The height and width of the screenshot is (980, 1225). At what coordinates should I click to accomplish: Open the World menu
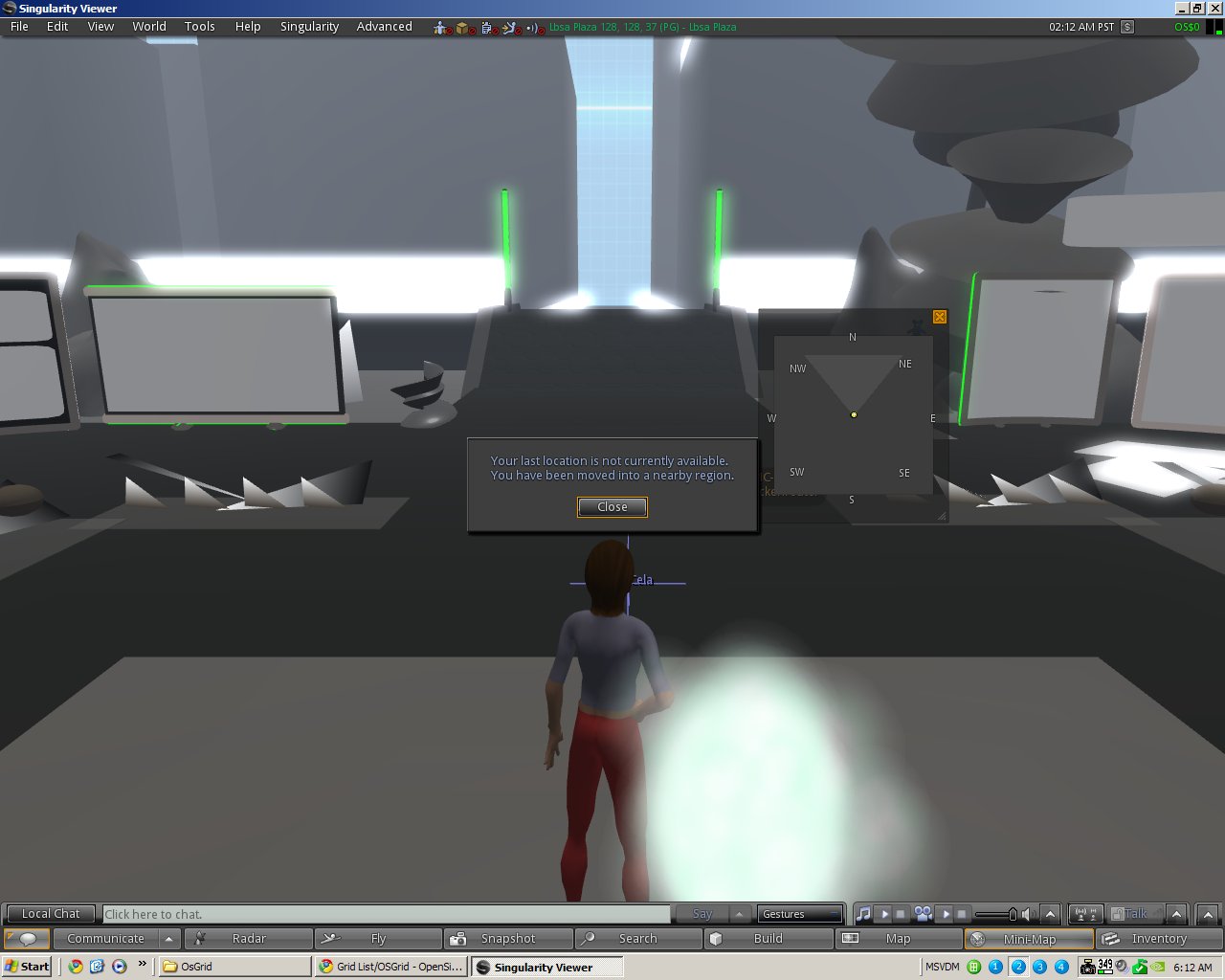(148, 26)
